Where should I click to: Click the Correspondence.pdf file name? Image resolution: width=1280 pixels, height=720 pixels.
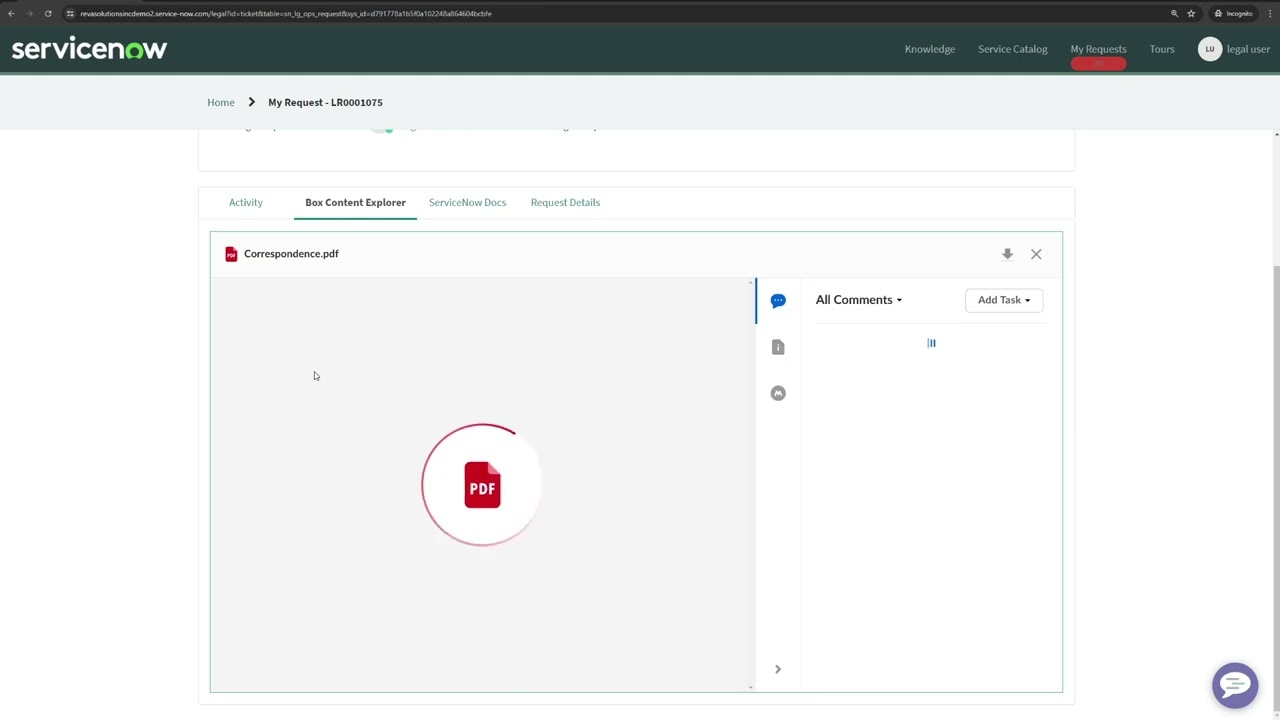tap(291, 254)
